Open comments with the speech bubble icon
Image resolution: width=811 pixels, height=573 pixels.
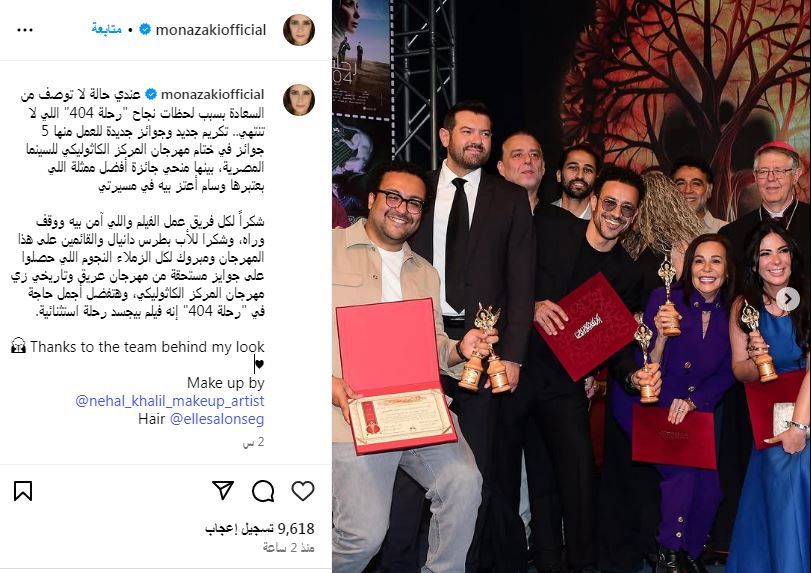point(263,491)
